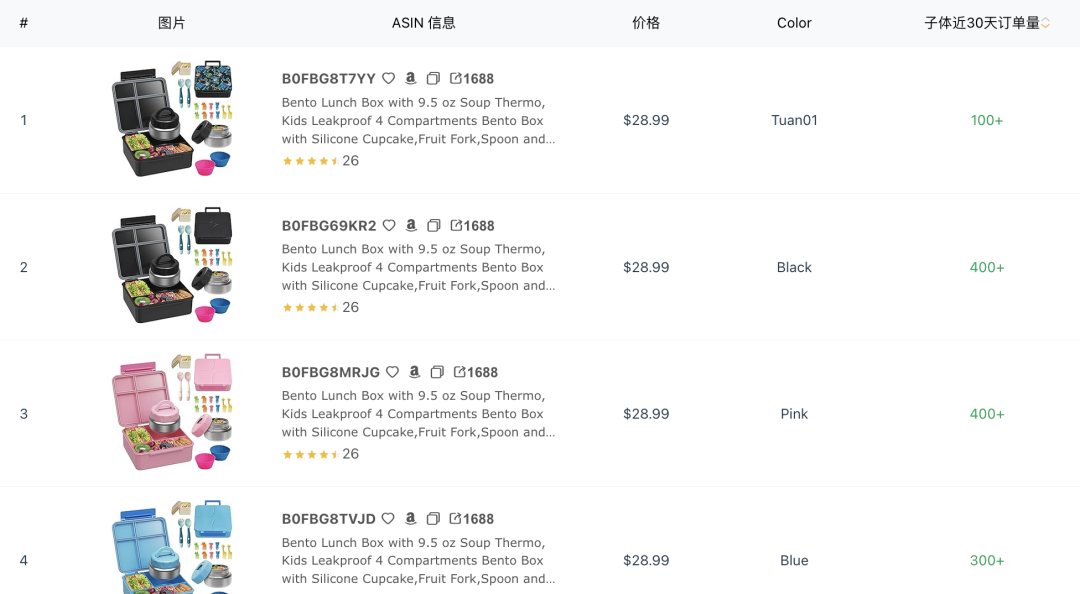Copy the ASIN B0FBG69KR2
This screenshot has width=1080, height=594.
433,225
